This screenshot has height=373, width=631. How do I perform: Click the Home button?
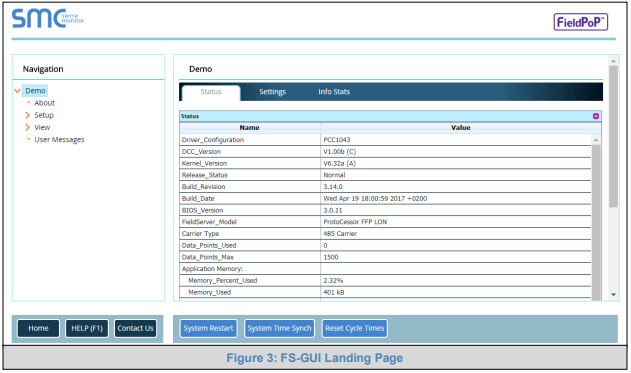(38, 328)
